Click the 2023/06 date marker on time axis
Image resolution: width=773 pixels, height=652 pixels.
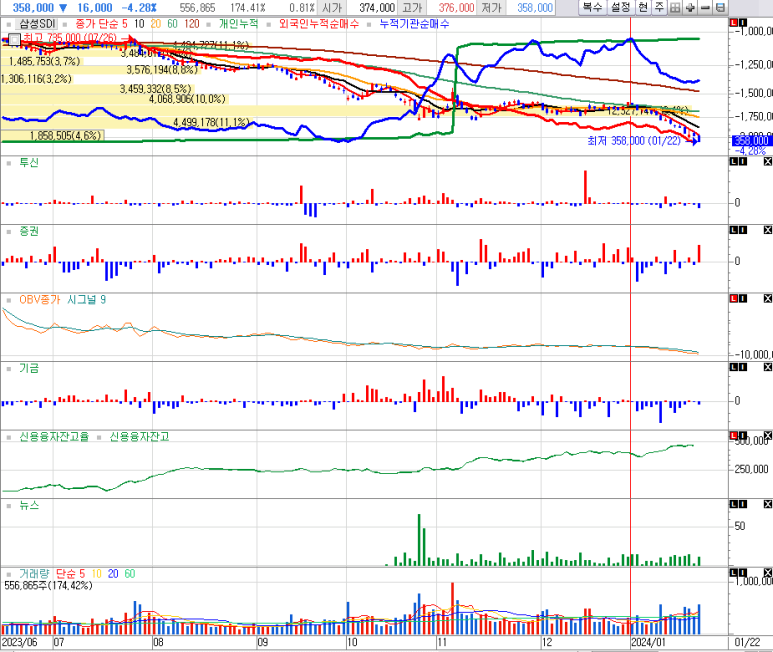19,642
